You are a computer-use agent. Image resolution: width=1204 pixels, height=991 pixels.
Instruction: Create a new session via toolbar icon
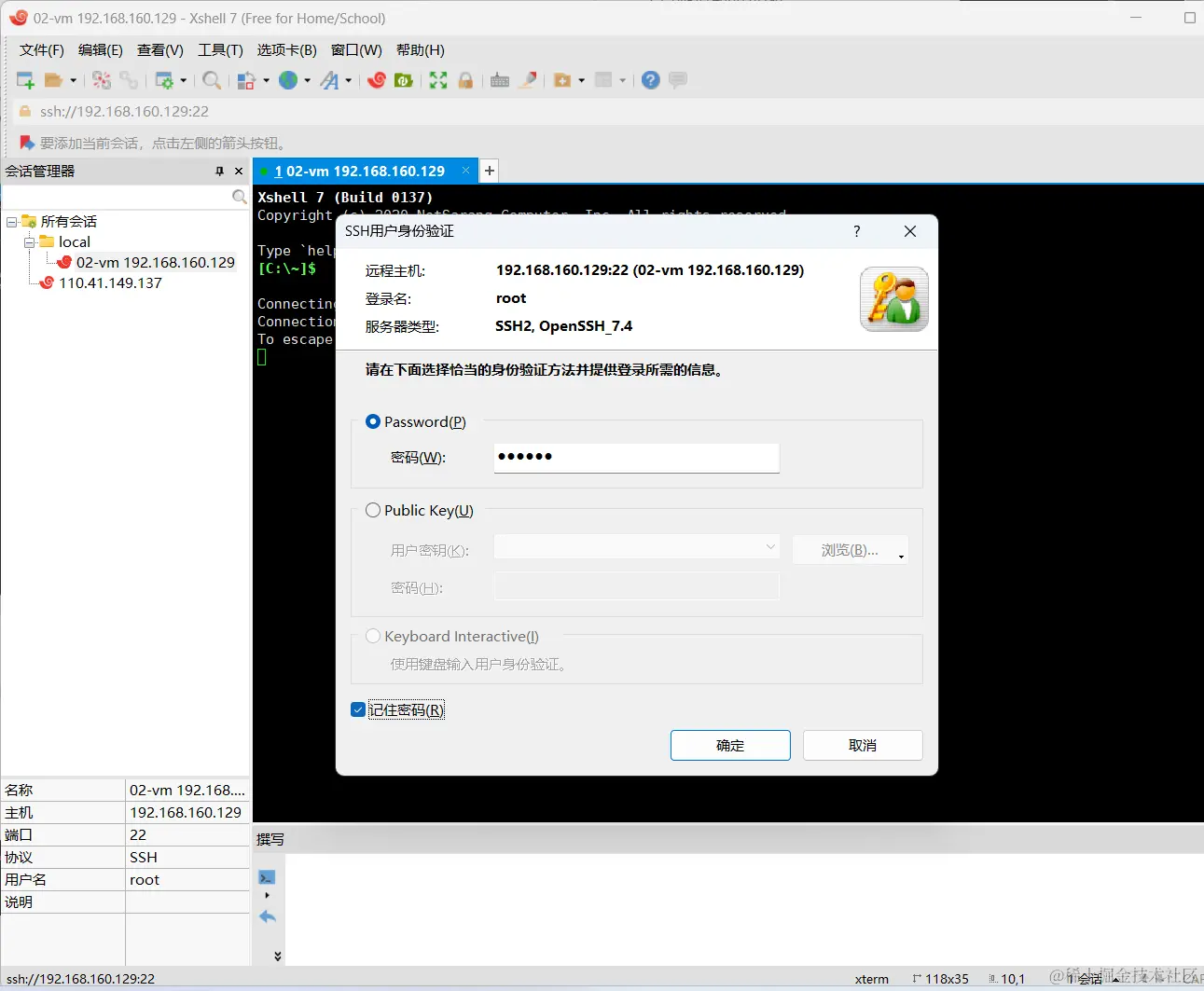[25, 80]
